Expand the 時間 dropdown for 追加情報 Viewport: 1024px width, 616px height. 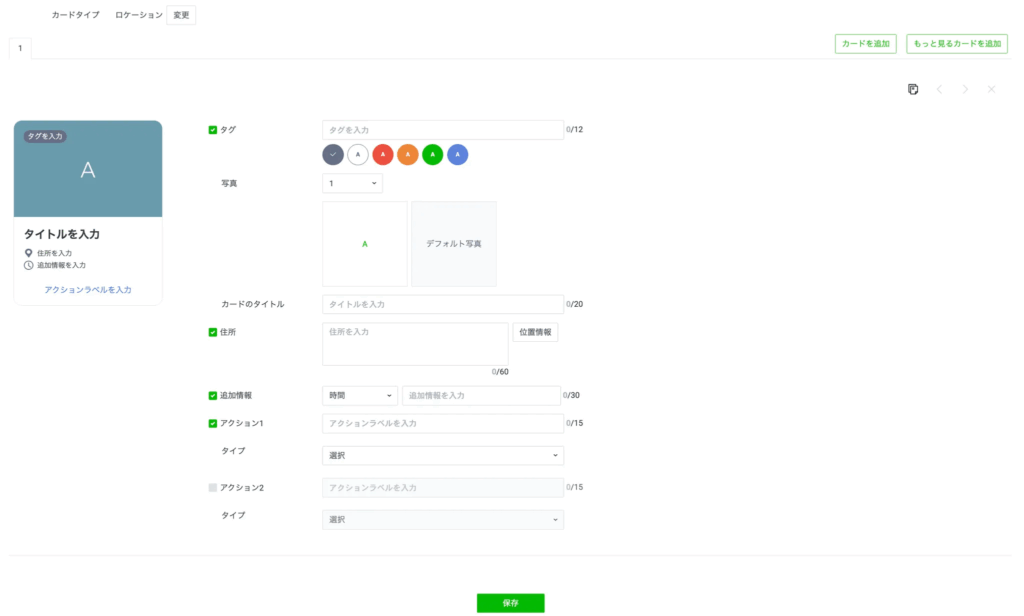pyautogui.click(x=360, y=396)
